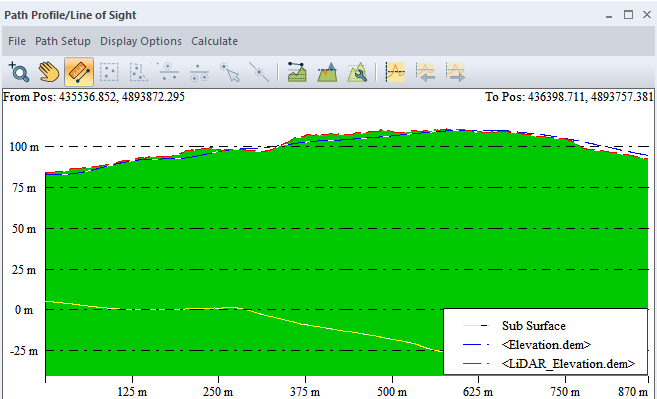Choose the dotted polygon point selection tool
This screenshot has width=657, height=399.
point(139,72)
